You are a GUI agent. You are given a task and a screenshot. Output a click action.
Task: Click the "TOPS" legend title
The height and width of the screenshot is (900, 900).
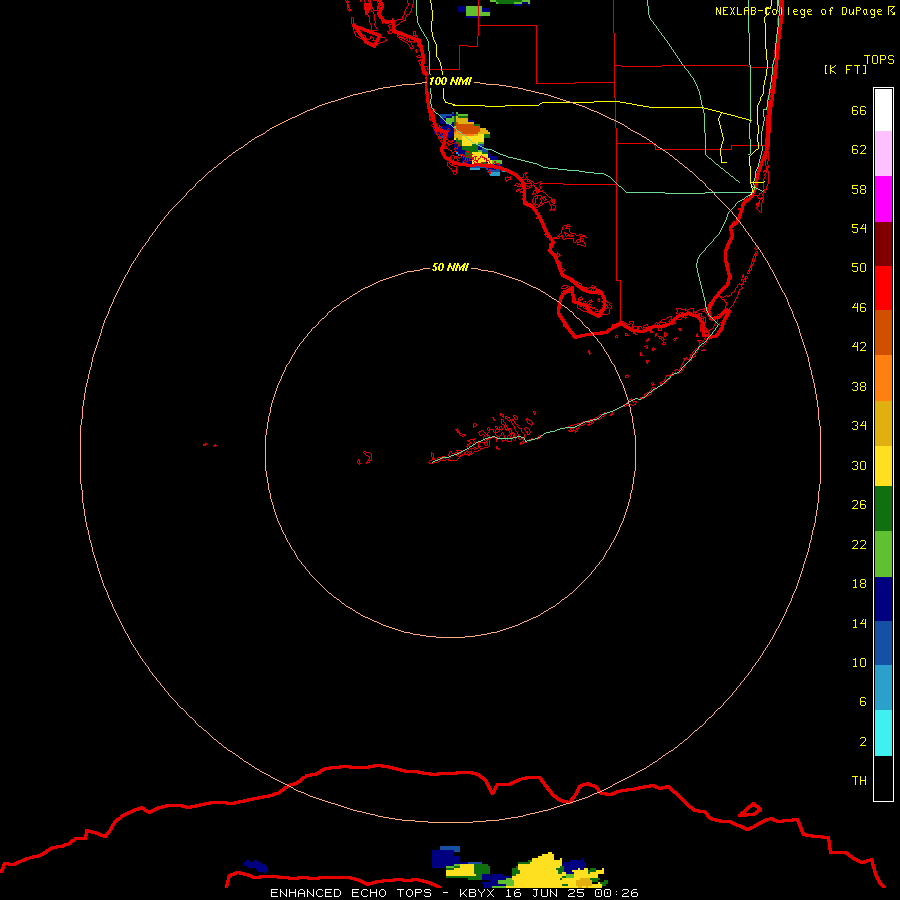(879, 60)
